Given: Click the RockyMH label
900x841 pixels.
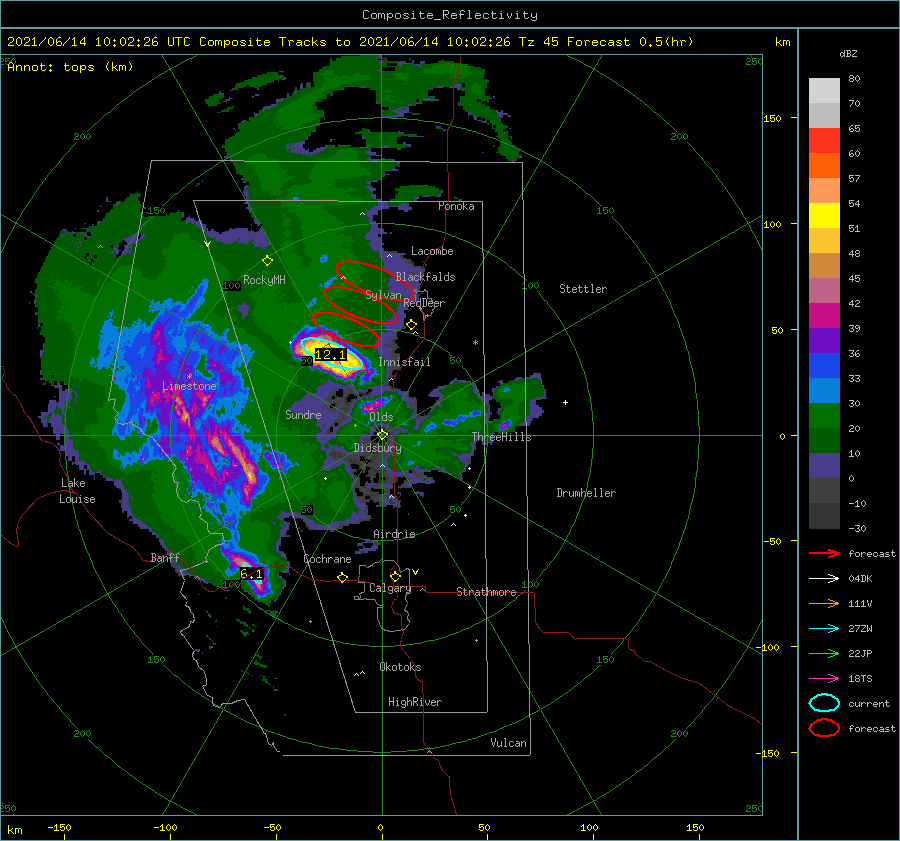Looking at the screenshot, I should (264, 280).
